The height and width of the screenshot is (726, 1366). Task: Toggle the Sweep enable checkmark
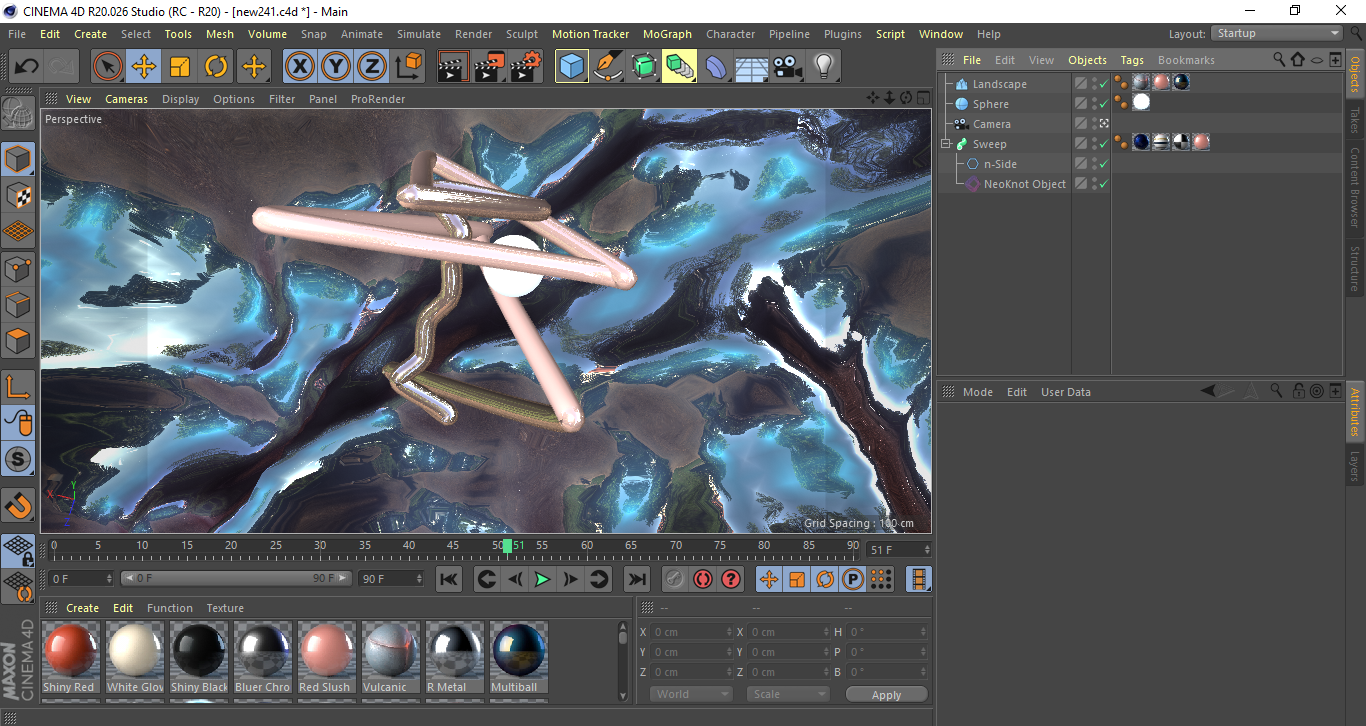[x=1103, y=144]
